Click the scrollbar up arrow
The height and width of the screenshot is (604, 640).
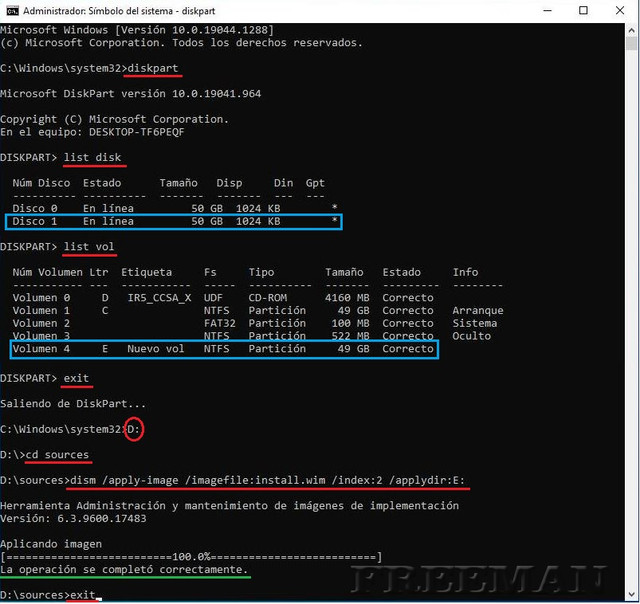pos(632,30)
